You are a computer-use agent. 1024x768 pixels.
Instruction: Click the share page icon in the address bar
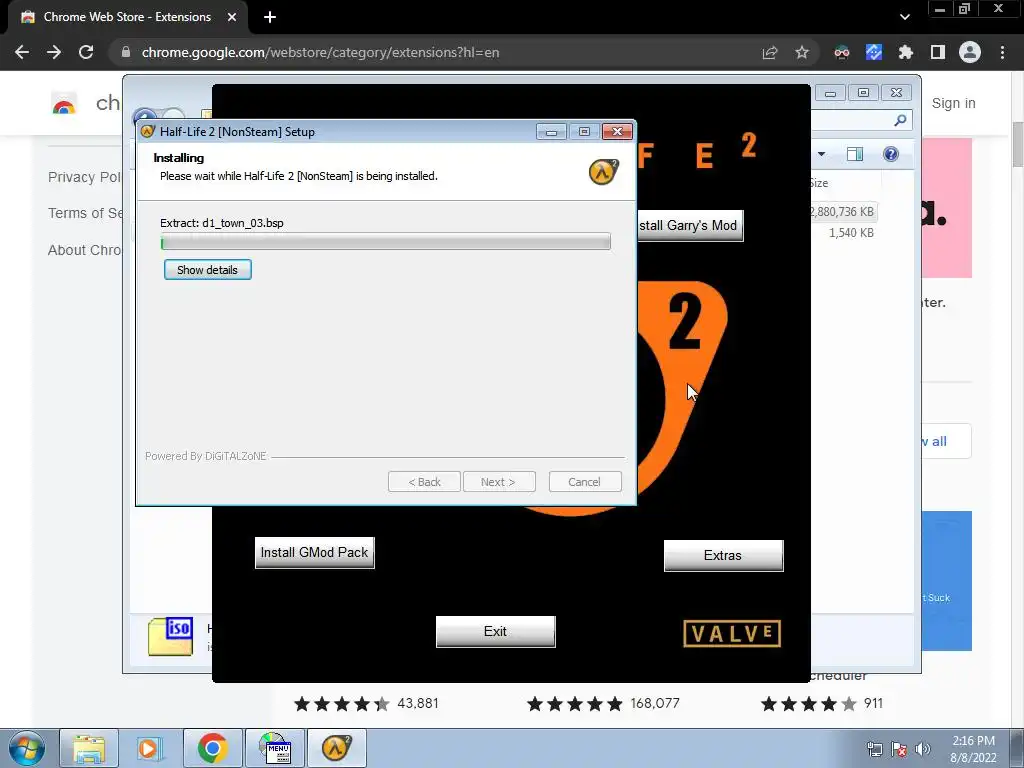pyautogui.click(x=770, y=52)
